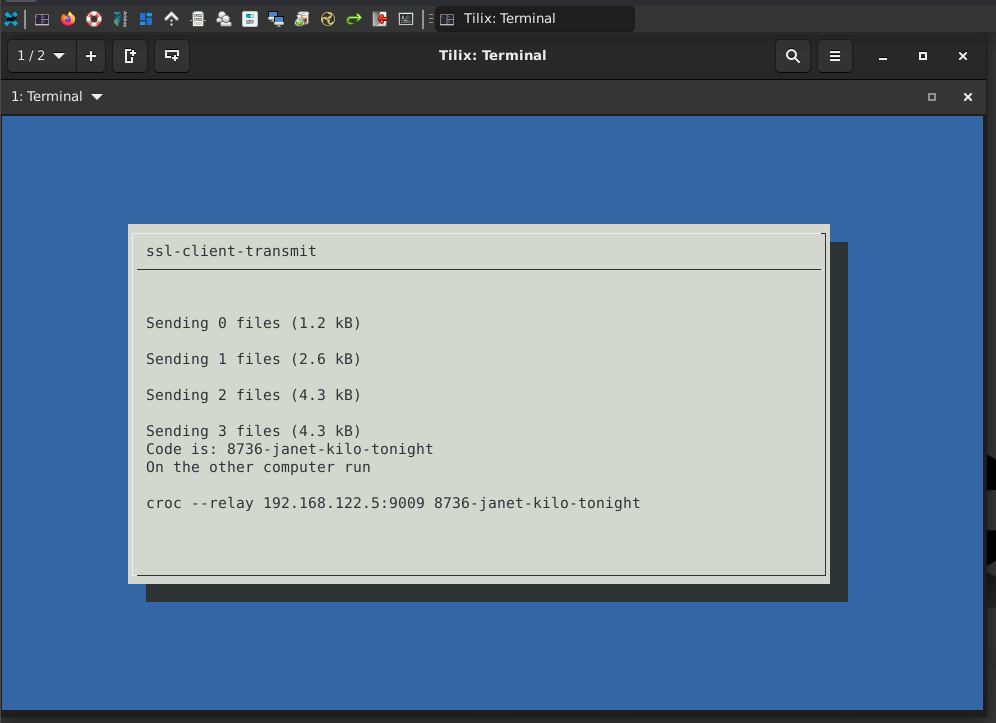Click the users icon in the top taskbar
Screen dimensions: 996x723
pyautogui.click(x=223, y=18)
